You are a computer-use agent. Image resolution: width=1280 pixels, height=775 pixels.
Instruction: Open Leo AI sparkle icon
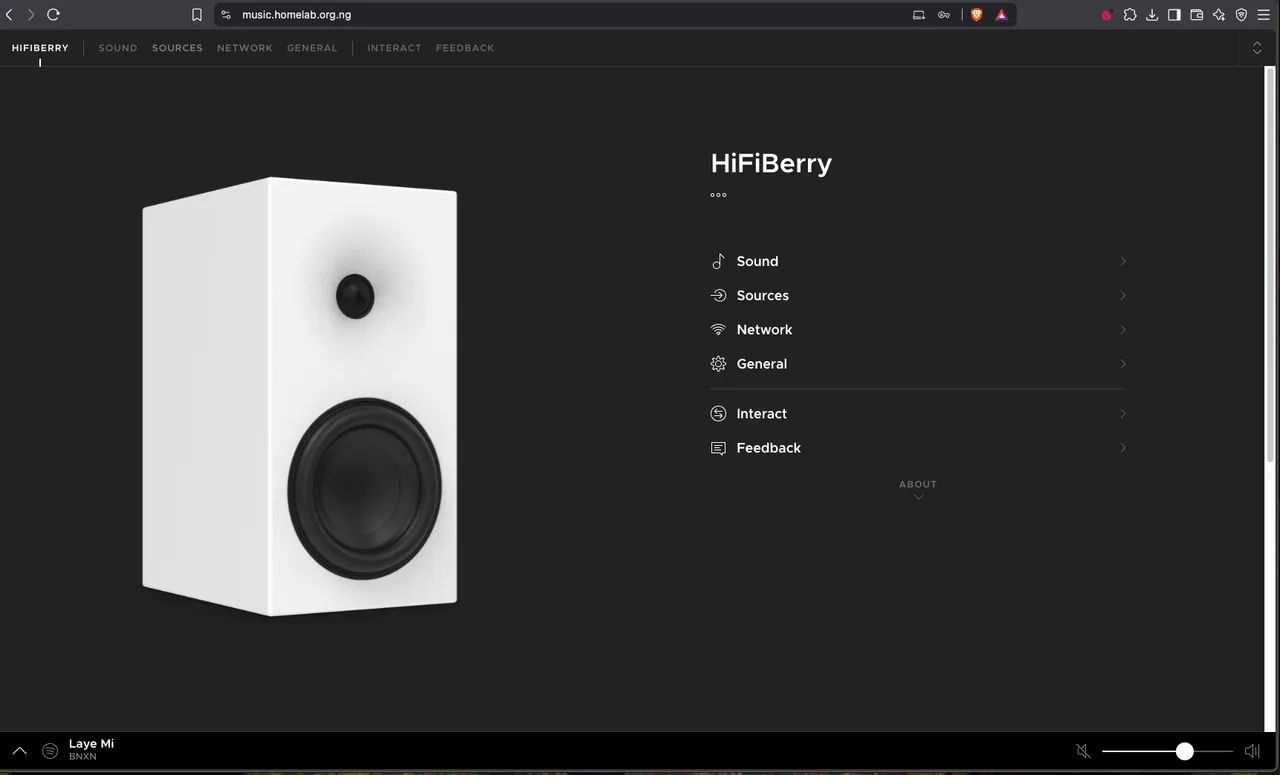[1219, 15]
